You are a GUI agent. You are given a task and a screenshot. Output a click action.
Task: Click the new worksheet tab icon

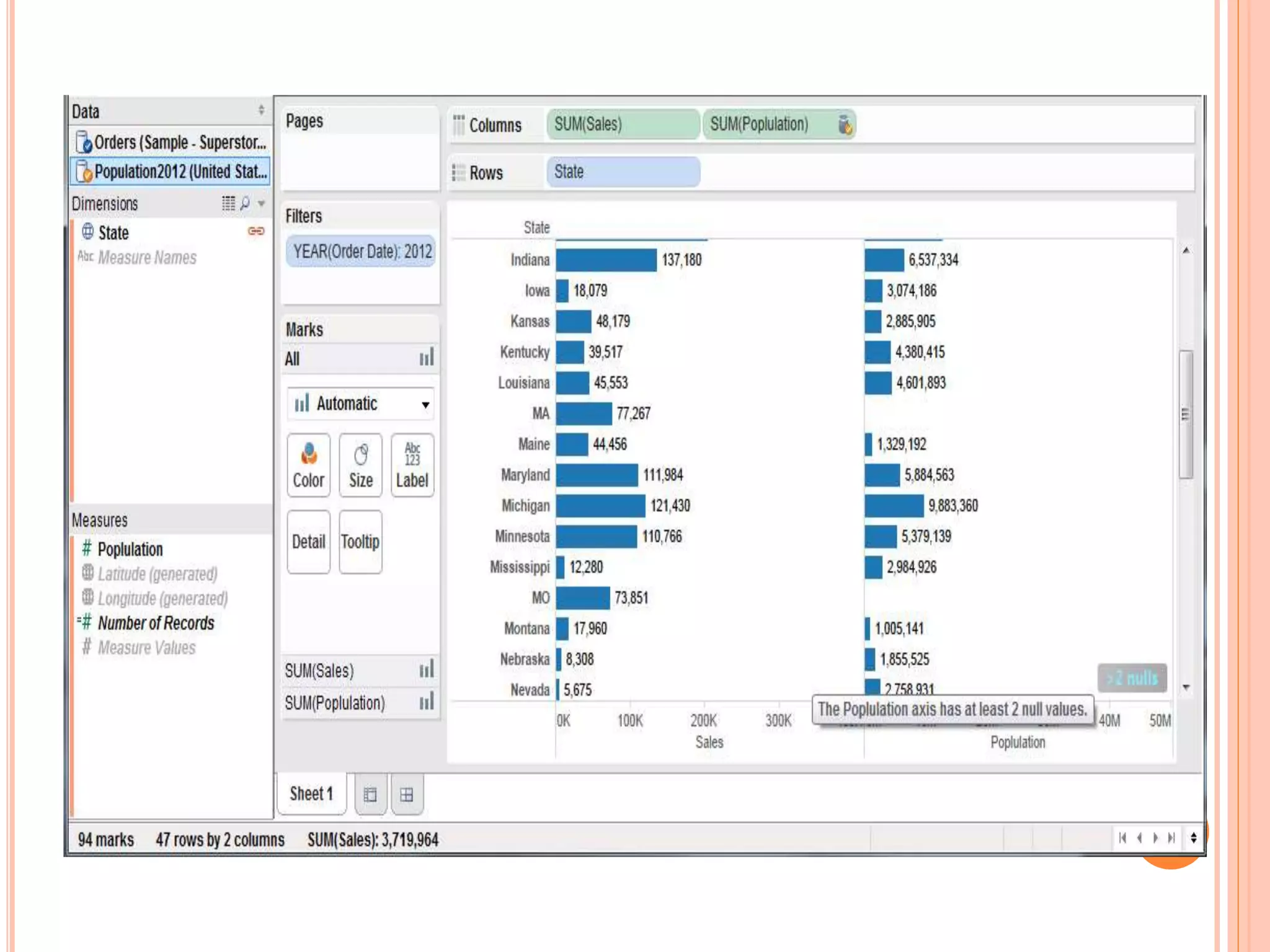370,795
